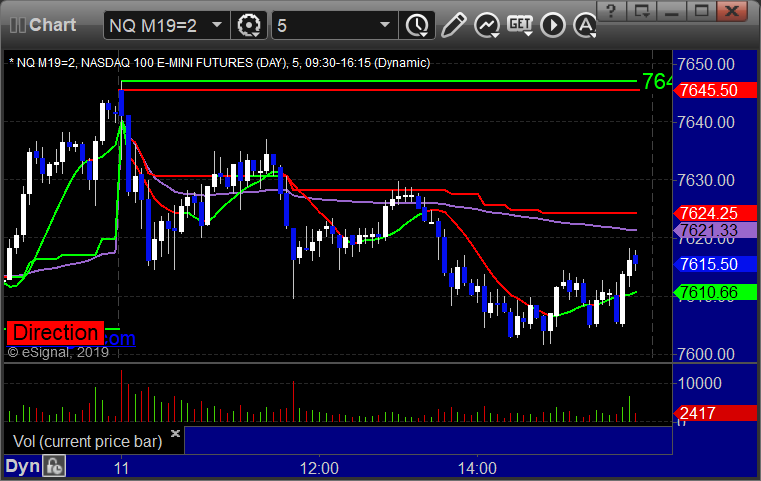Click the help question mark button

coord(611,11)
